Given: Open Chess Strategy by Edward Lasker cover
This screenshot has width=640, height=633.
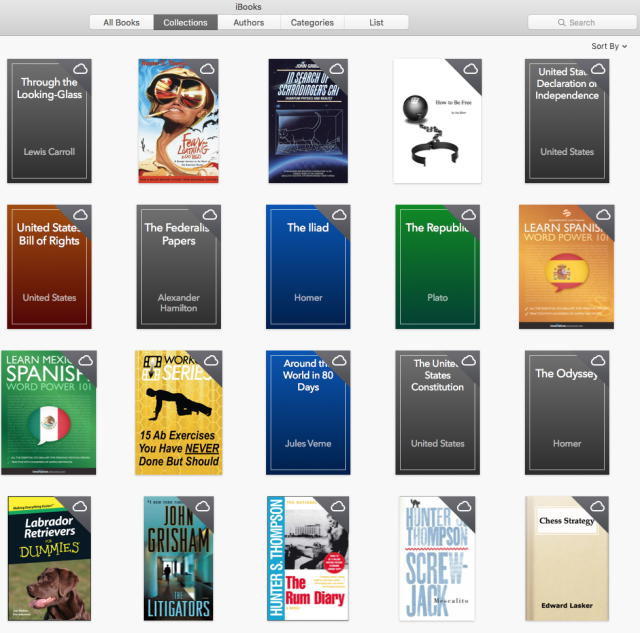Looking at the screenshot, I should 567,558.
